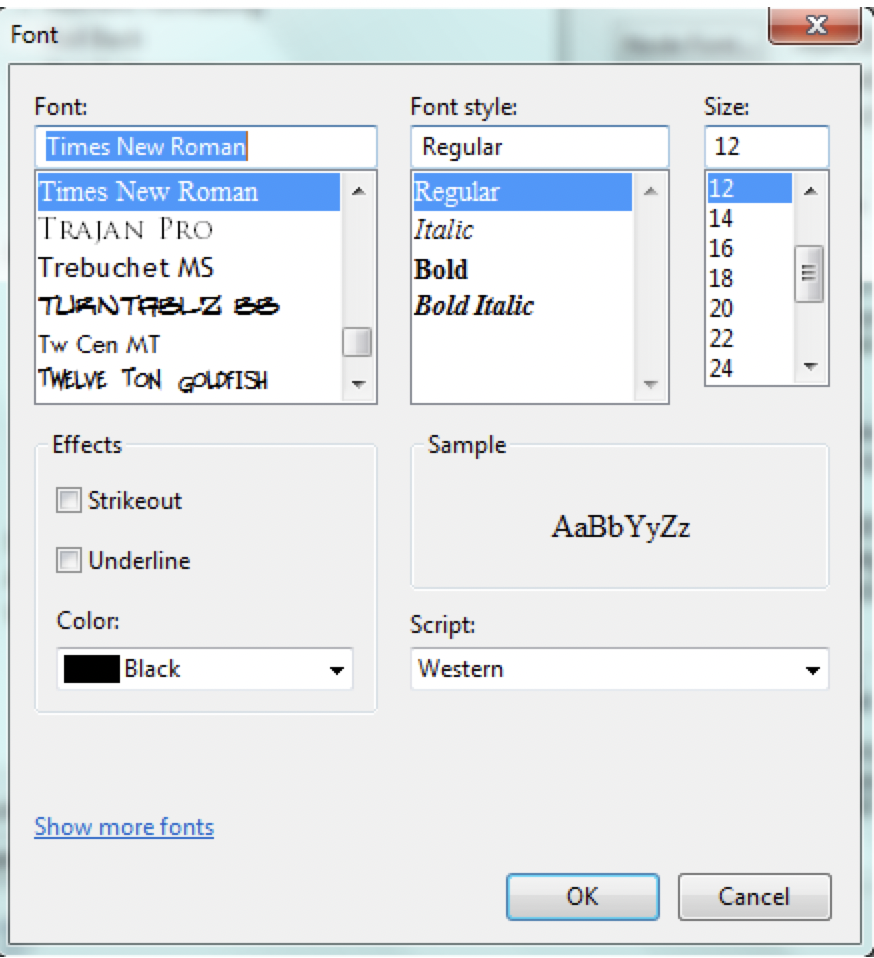Screen dimensions: 874x958
Task: Click the Cancel button
Action: [x=754, y=897]
